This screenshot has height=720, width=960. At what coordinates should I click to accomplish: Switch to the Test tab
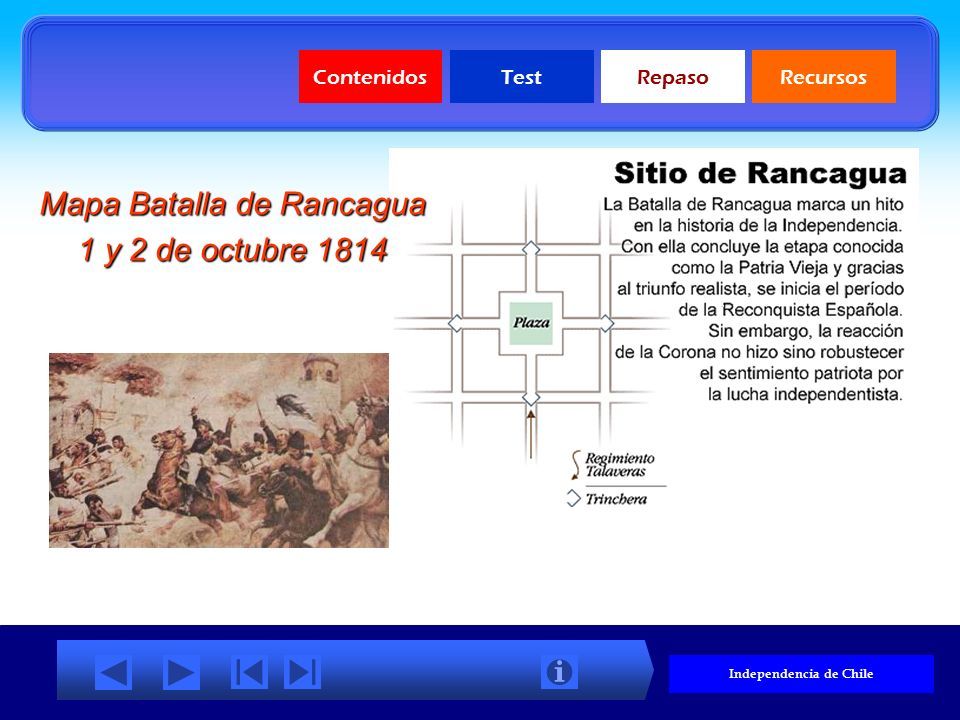(x=522, y=77)
